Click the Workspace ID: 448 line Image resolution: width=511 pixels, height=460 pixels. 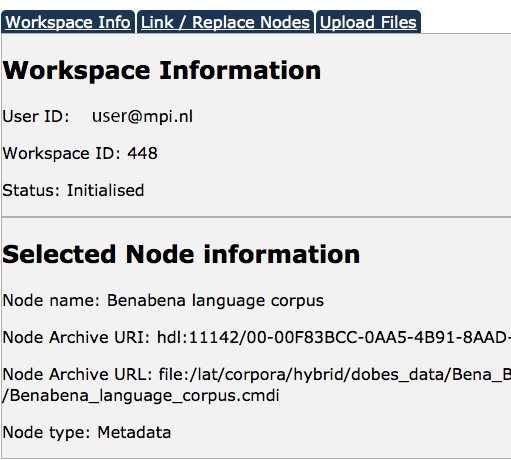(x=80, y=153)
